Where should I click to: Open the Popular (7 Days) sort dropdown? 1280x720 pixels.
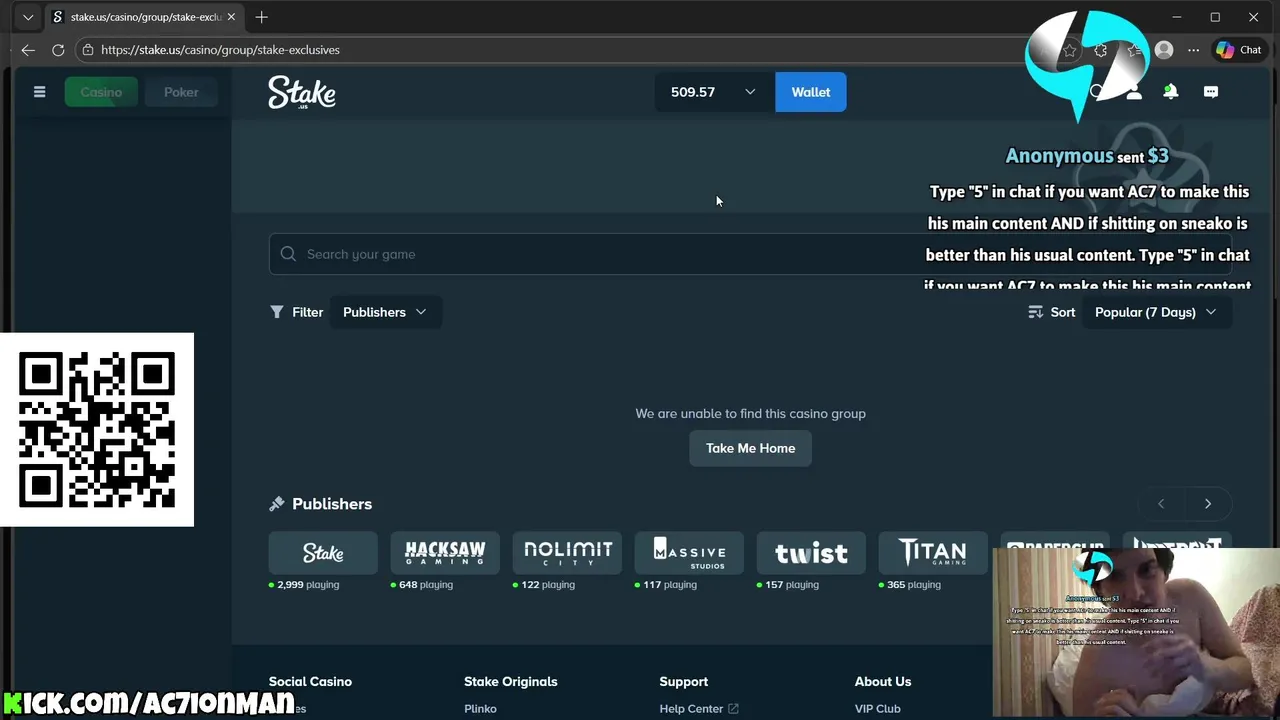coord(1156,312)
